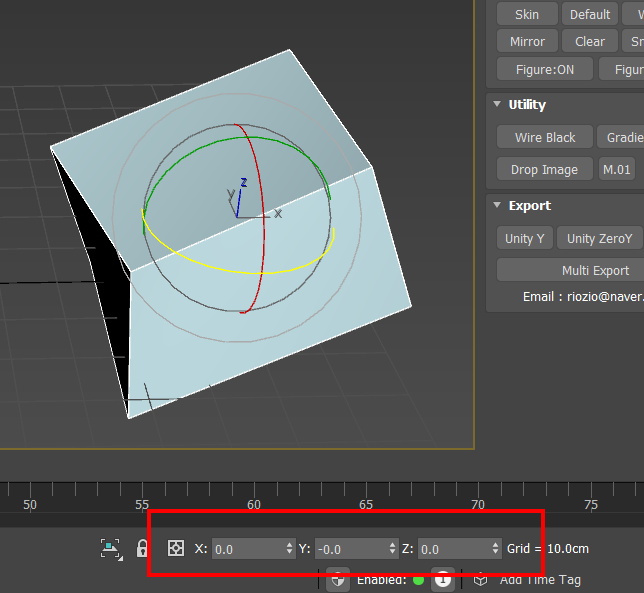Click the Y coordinate spinner arrows
This screenshot has width=644, height=593.
[393, 548]
